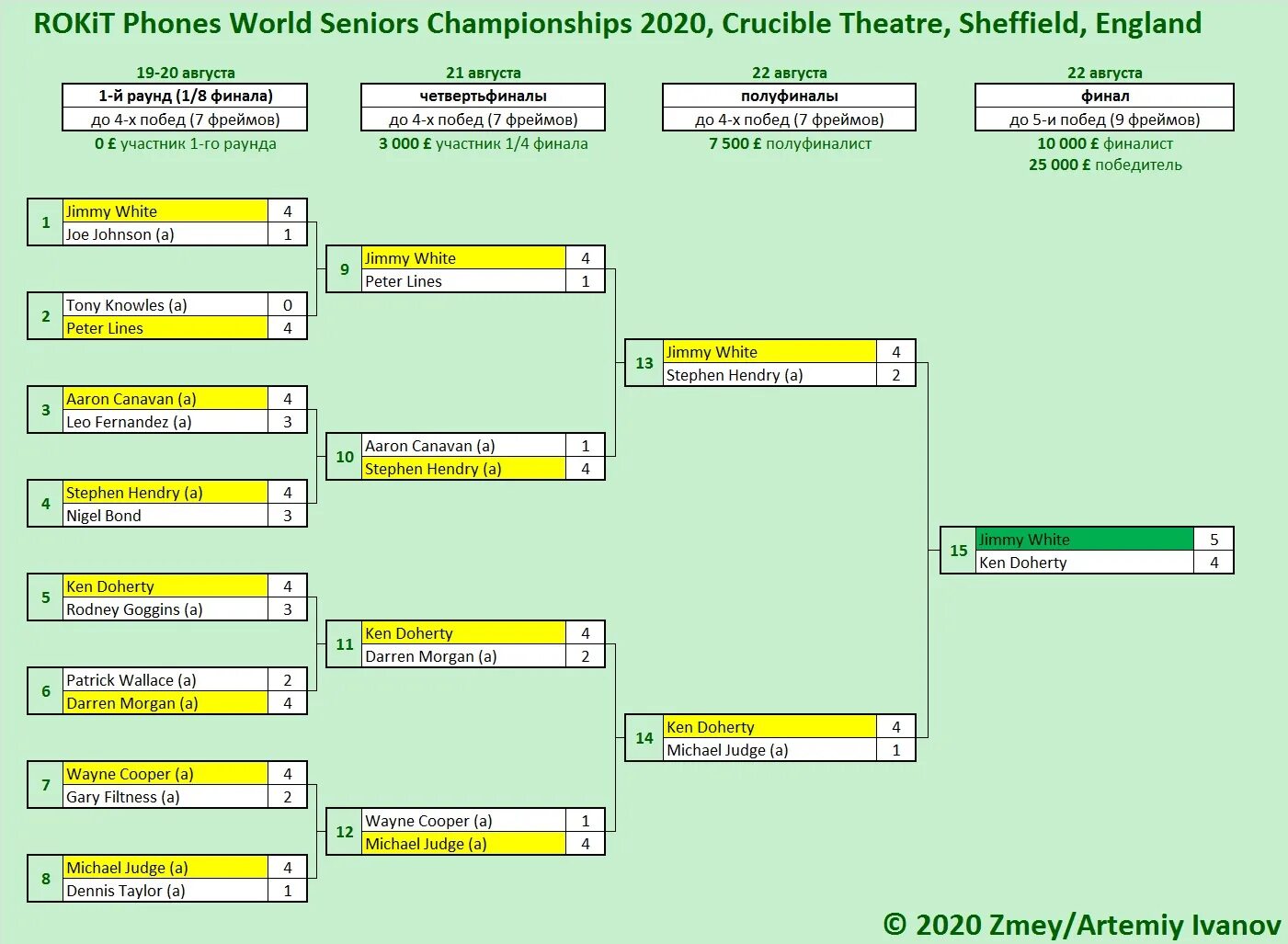Click the '1-й раунд (1/8 финала)' header
This screenshot has width=1288, height=944.
[185, 96]
